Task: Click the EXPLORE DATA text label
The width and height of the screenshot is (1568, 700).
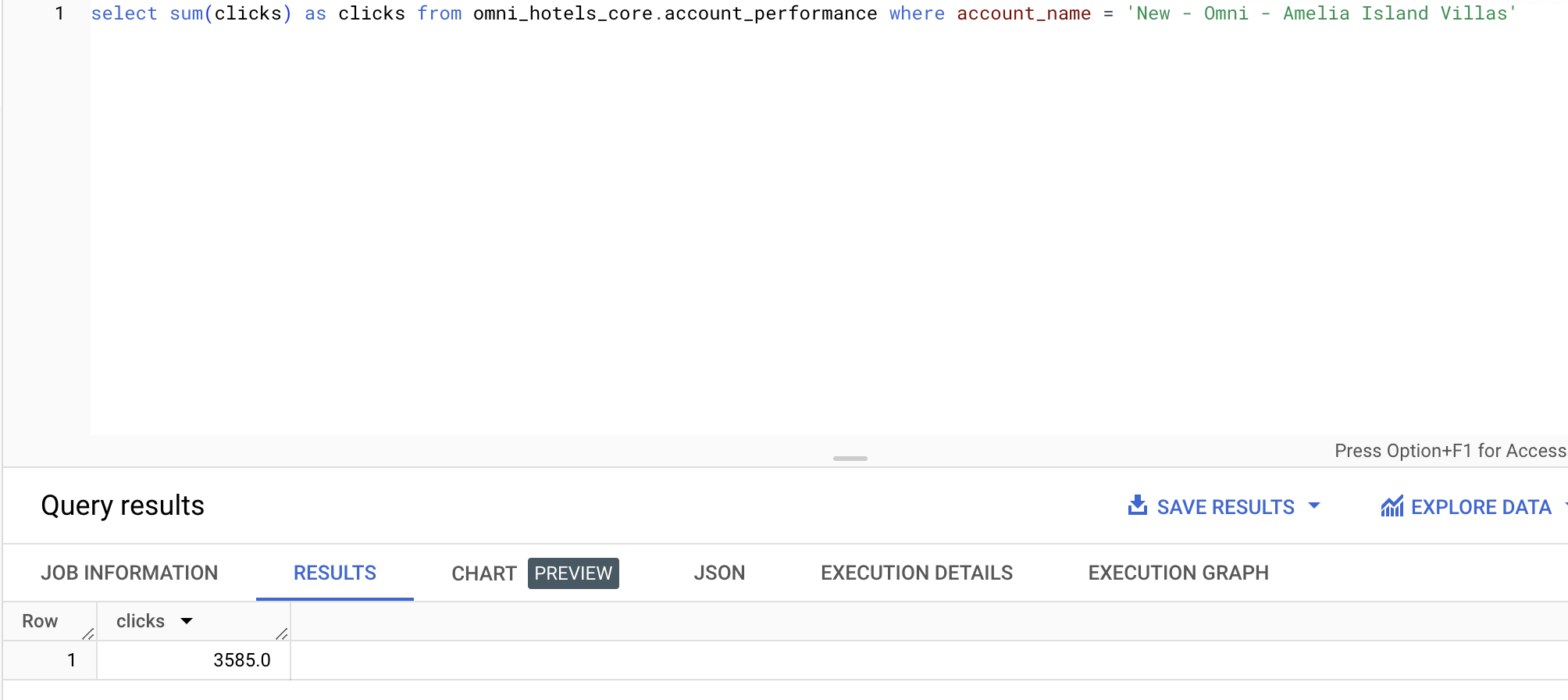Action: (1481, 507)
